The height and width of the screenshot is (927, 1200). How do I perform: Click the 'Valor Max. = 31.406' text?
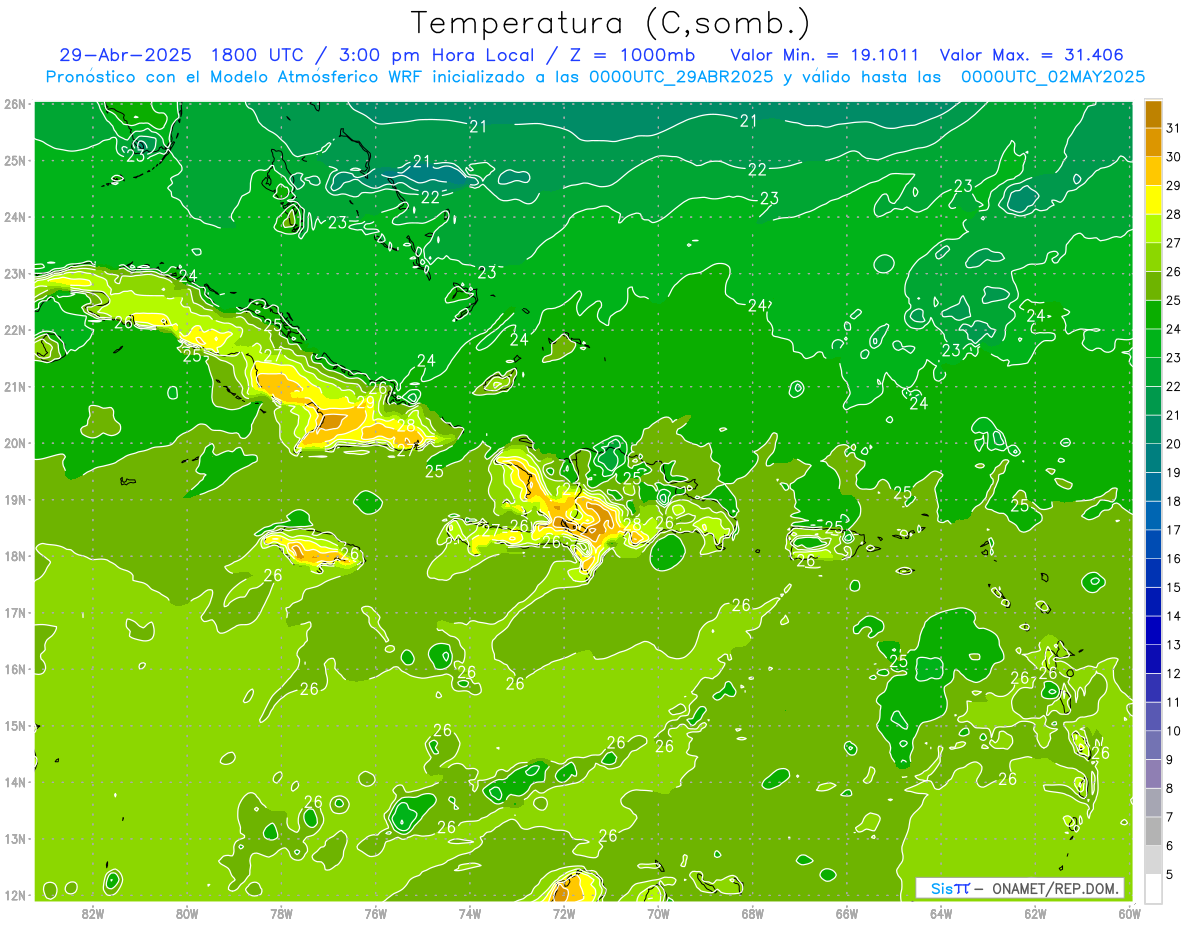click(1032, 55)
